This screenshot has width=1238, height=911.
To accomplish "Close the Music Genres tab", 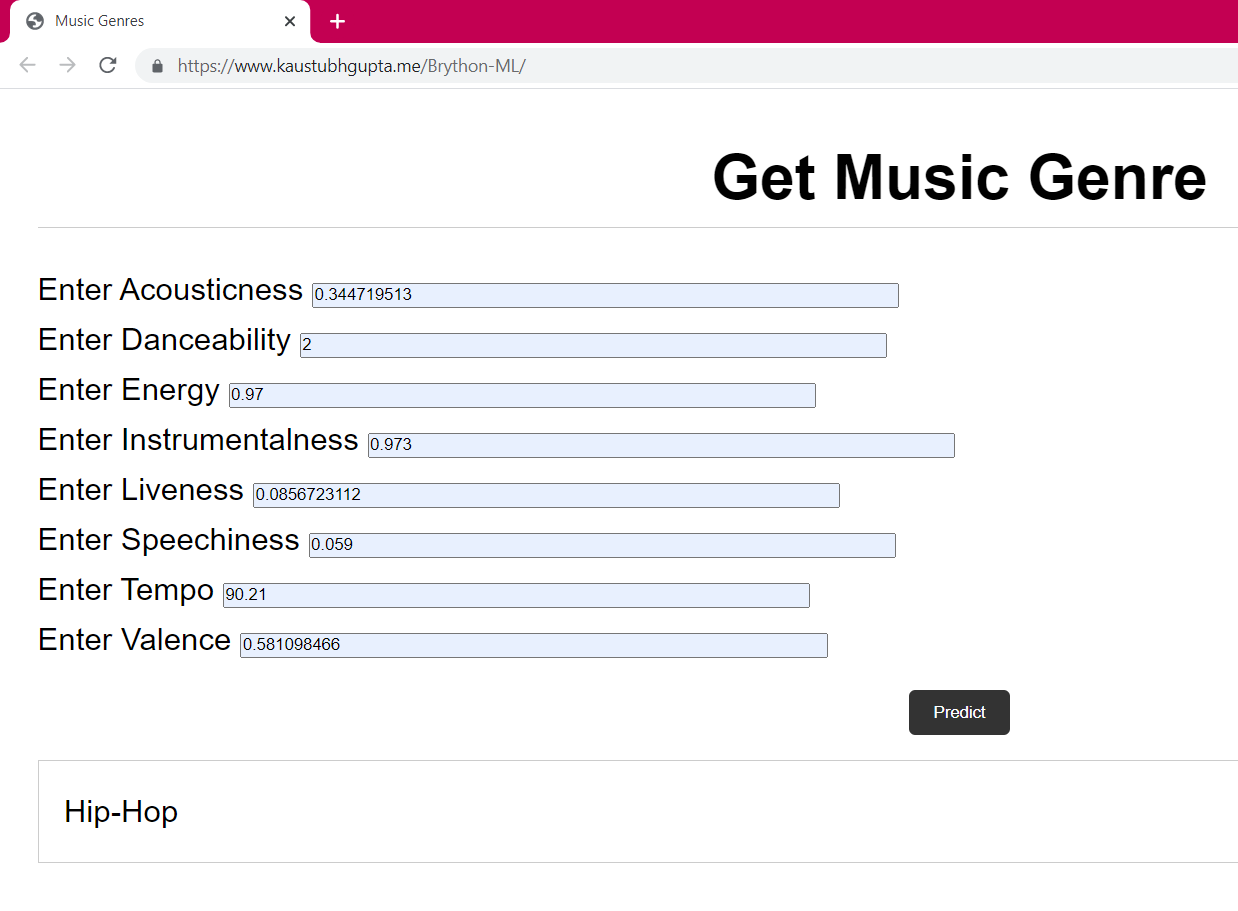I will (290, 21).
